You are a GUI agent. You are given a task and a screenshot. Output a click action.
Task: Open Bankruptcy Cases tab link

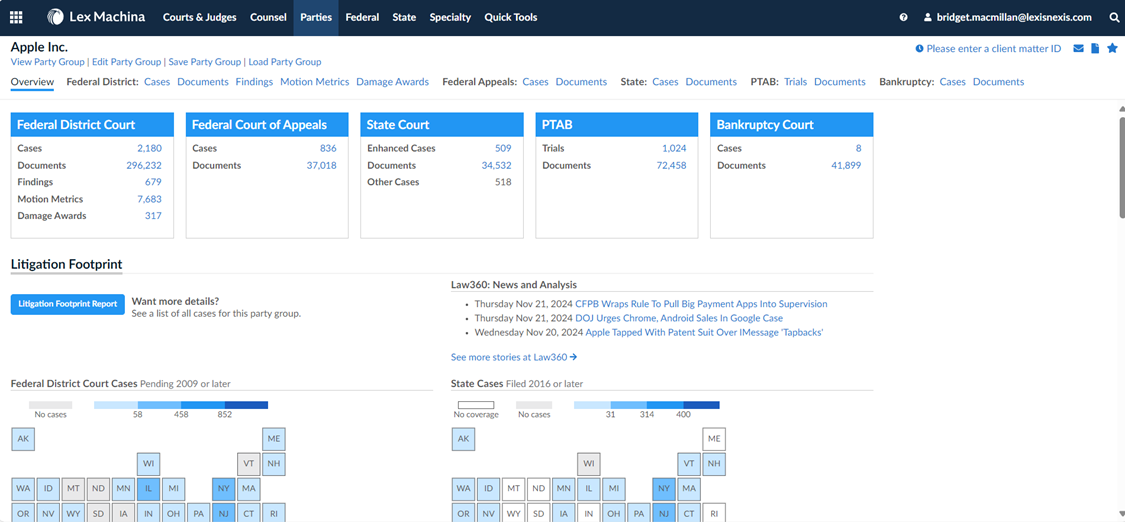click(x=953, y=82)
